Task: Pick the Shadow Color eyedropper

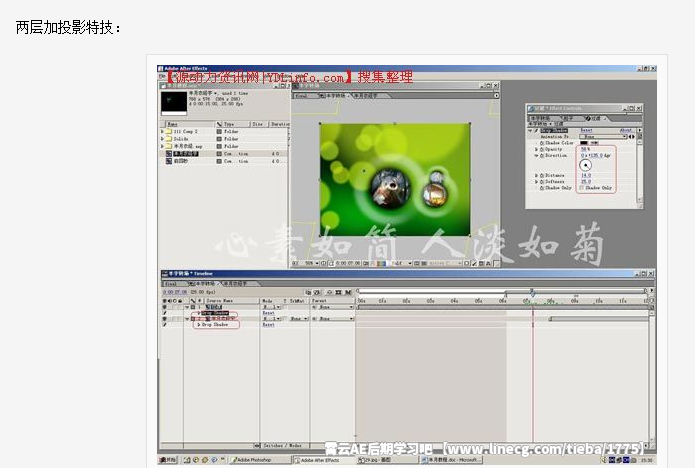Action: point(594,143)
